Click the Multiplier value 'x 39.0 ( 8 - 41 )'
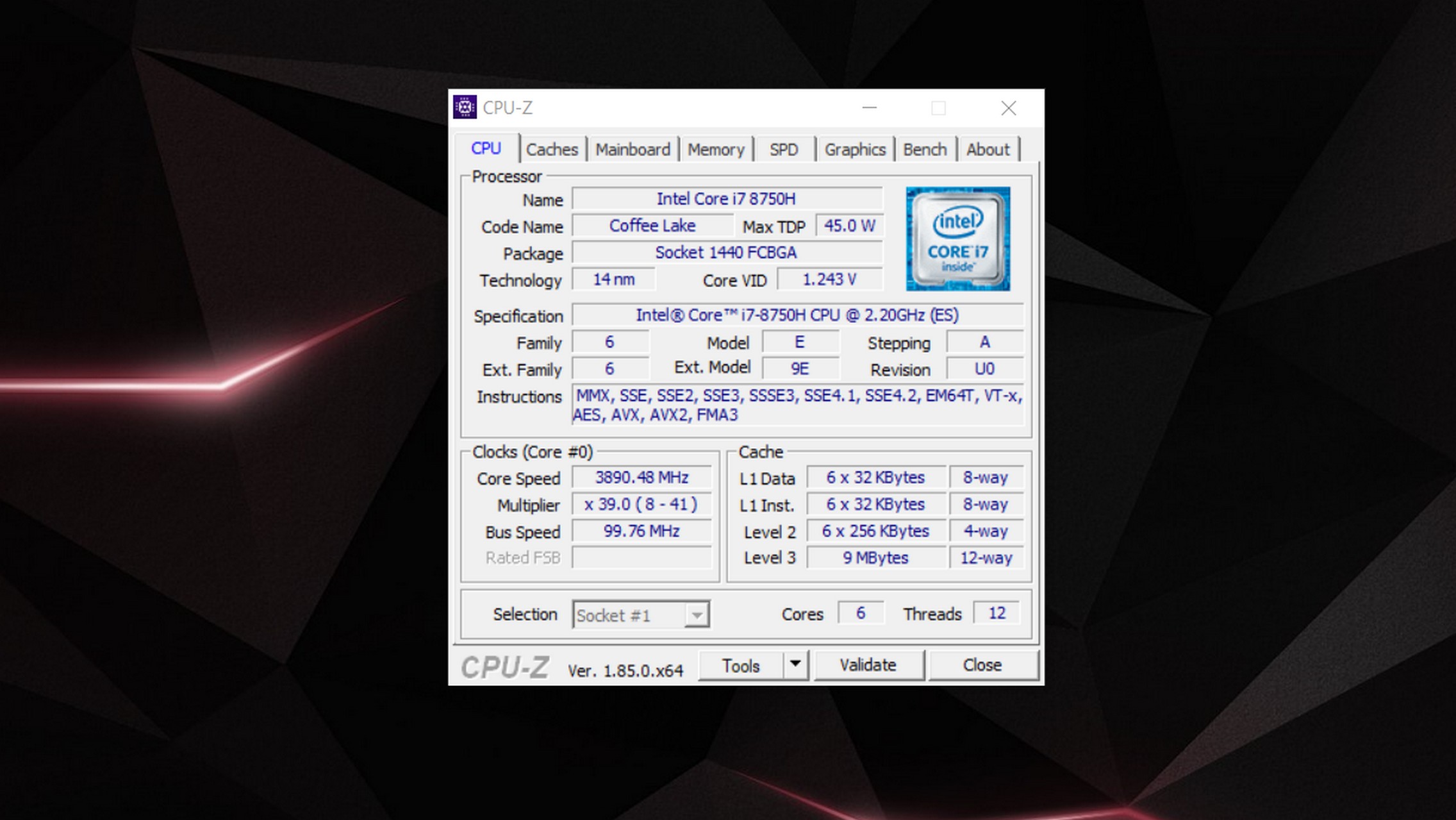Viewport: 1456px width, 820px height. click(x=641, y=505)
